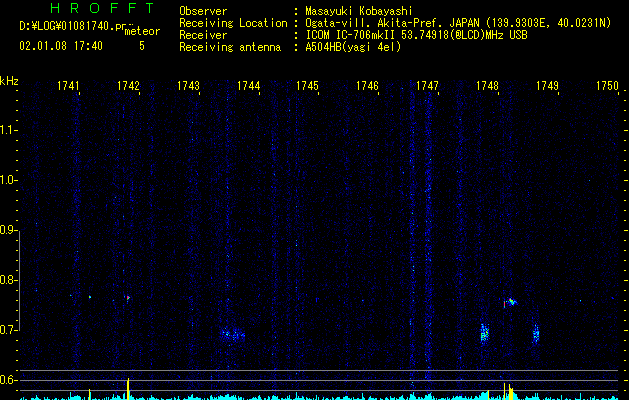Click the 1741 time axis marker
The height and width of the screenshot is (400, 629).
[68, 86]
